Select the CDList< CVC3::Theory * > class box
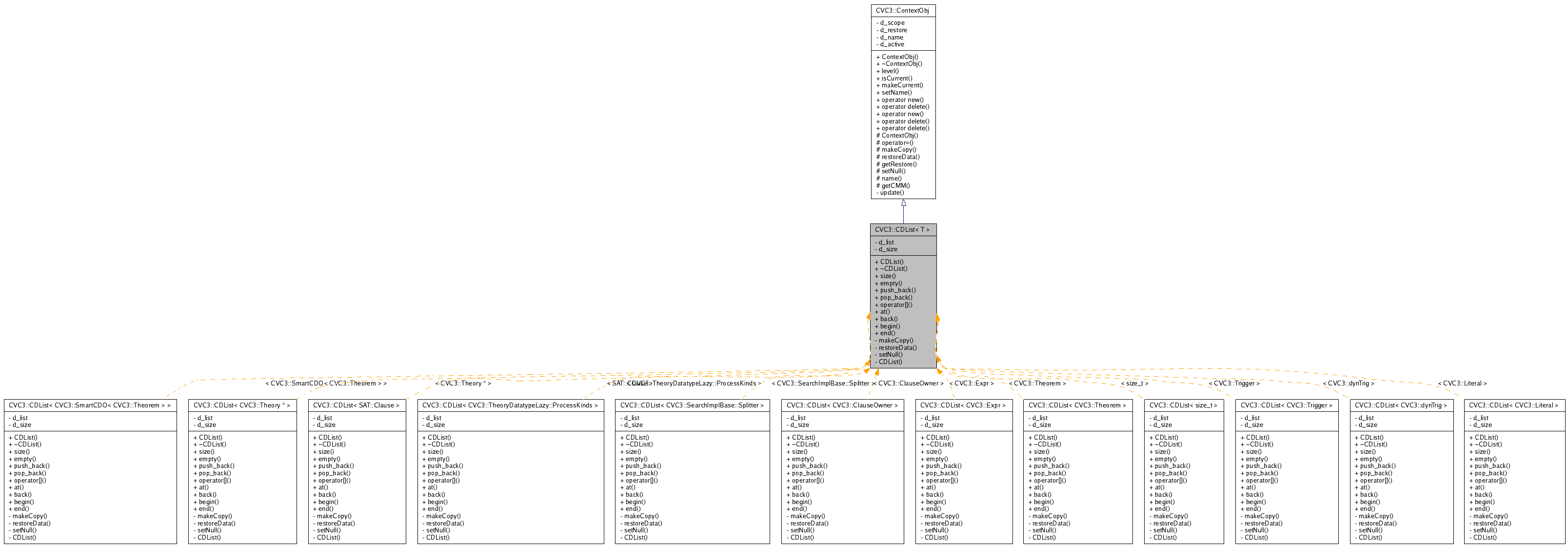Image resolution: width=1568 pixels, height=547 pixels. (241, 405)
